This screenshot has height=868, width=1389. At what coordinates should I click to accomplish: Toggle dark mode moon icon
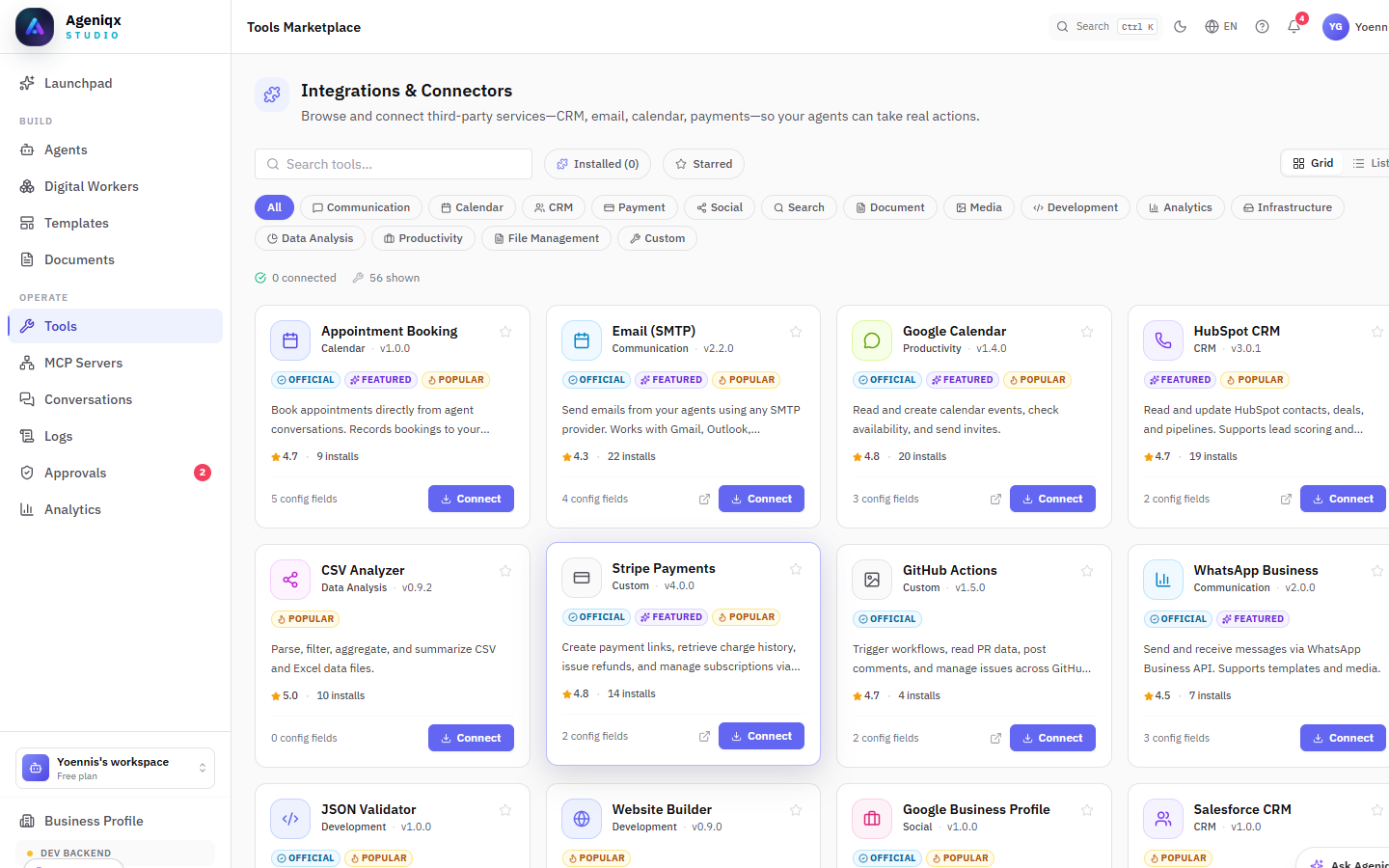1180,27
